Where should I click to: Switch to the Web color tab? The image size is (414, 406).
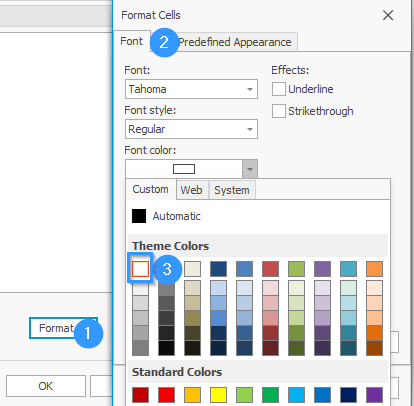(x=192, y=190)
